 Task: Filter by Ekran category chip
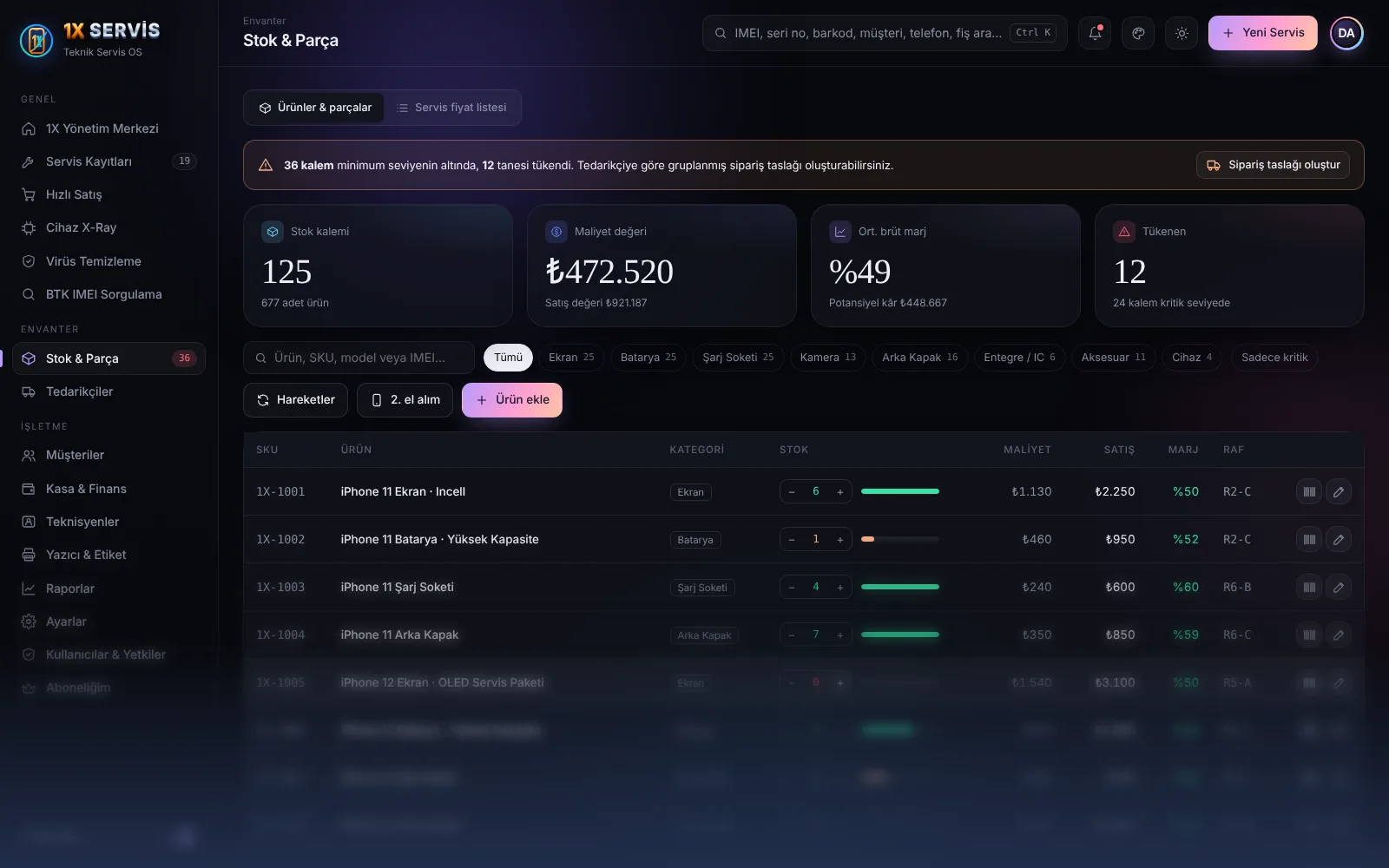(x=571, y=358)
